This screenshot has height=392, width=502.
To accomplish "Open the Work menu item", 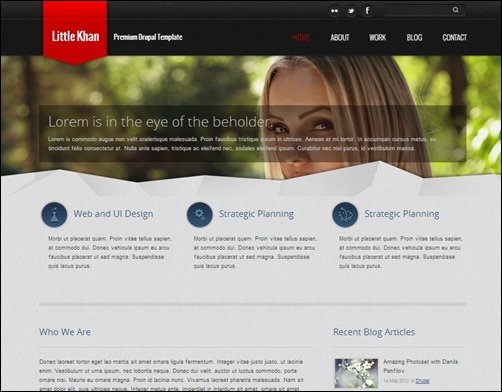I will click(377, 37).
